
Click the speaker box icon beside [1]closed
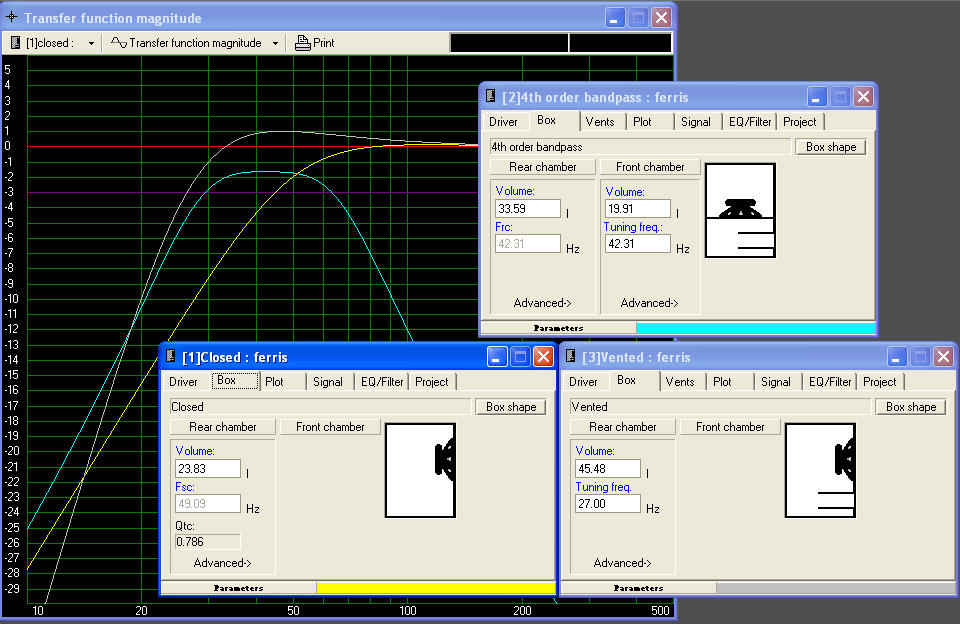(x=15, y=43)
